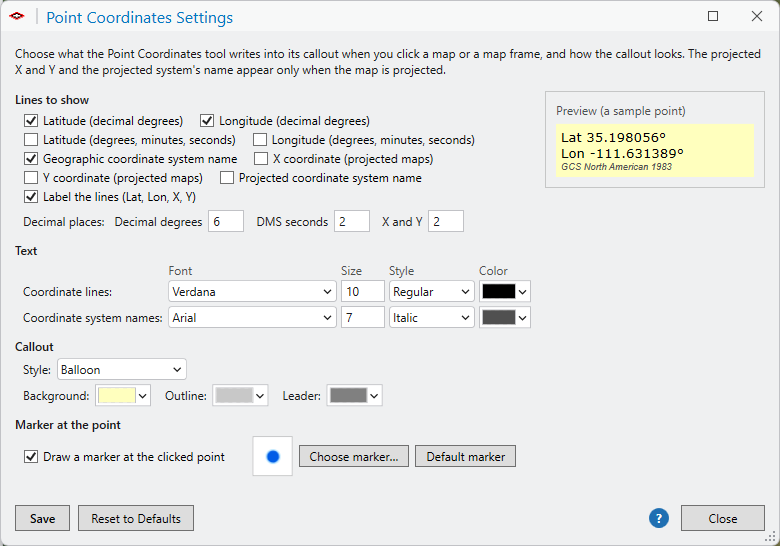Click the blue help question mark icon
Image resolution: width=780 pixels, height=546 pixels.
pyautogui.click(x=659, y=519)
